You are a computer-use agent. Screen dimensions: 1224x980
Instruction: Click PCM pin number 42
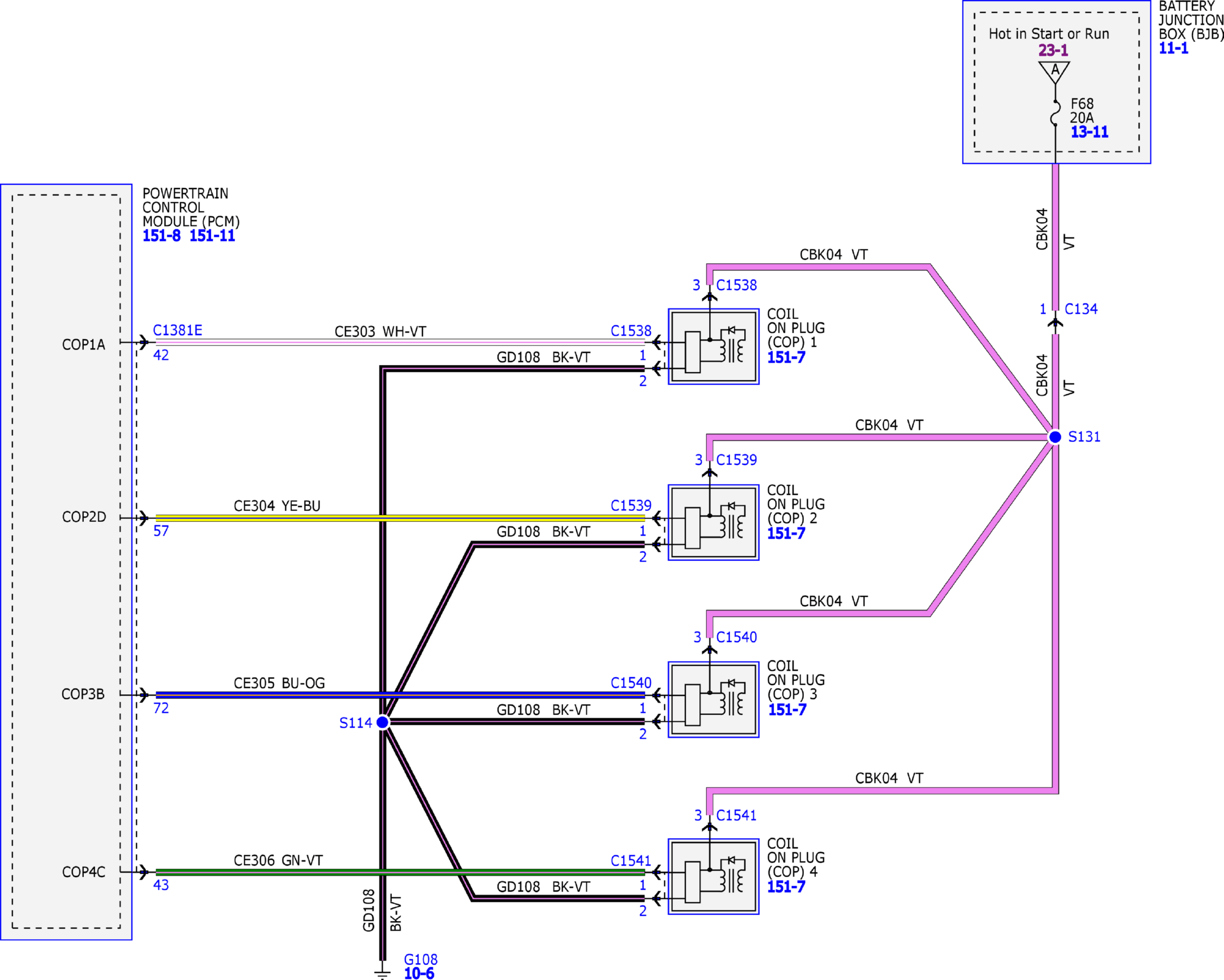pyautogui.click(x=161, y=355)
